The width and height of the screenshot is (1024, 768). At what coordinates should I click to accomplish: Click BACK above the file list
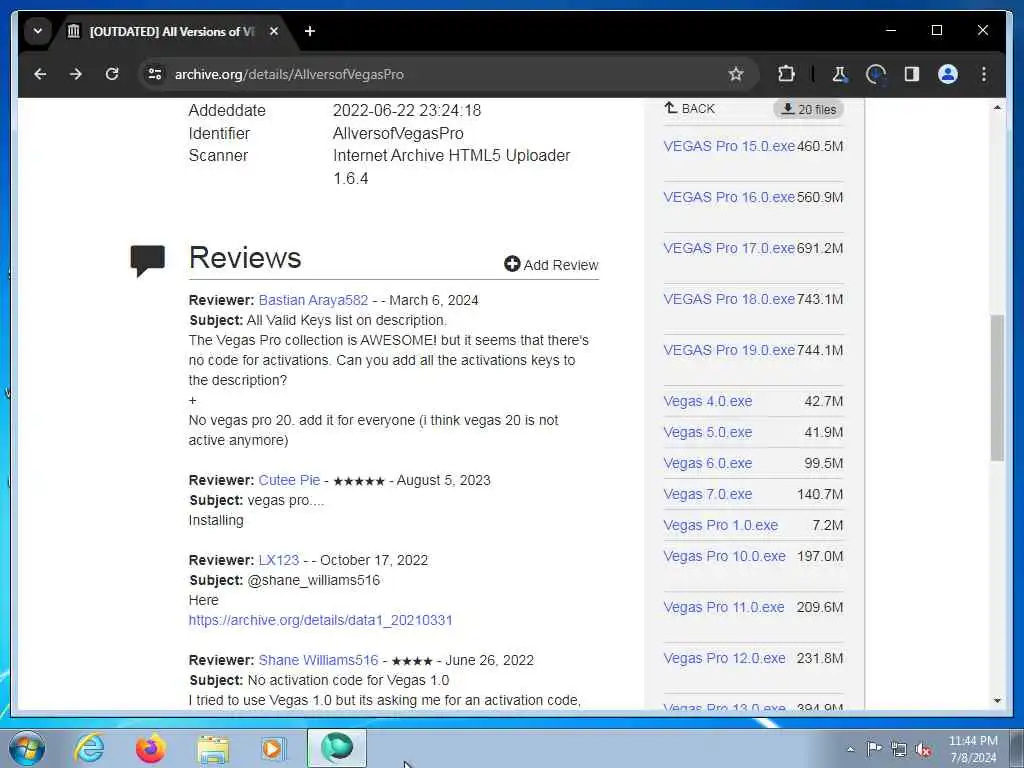click(690, 109)
